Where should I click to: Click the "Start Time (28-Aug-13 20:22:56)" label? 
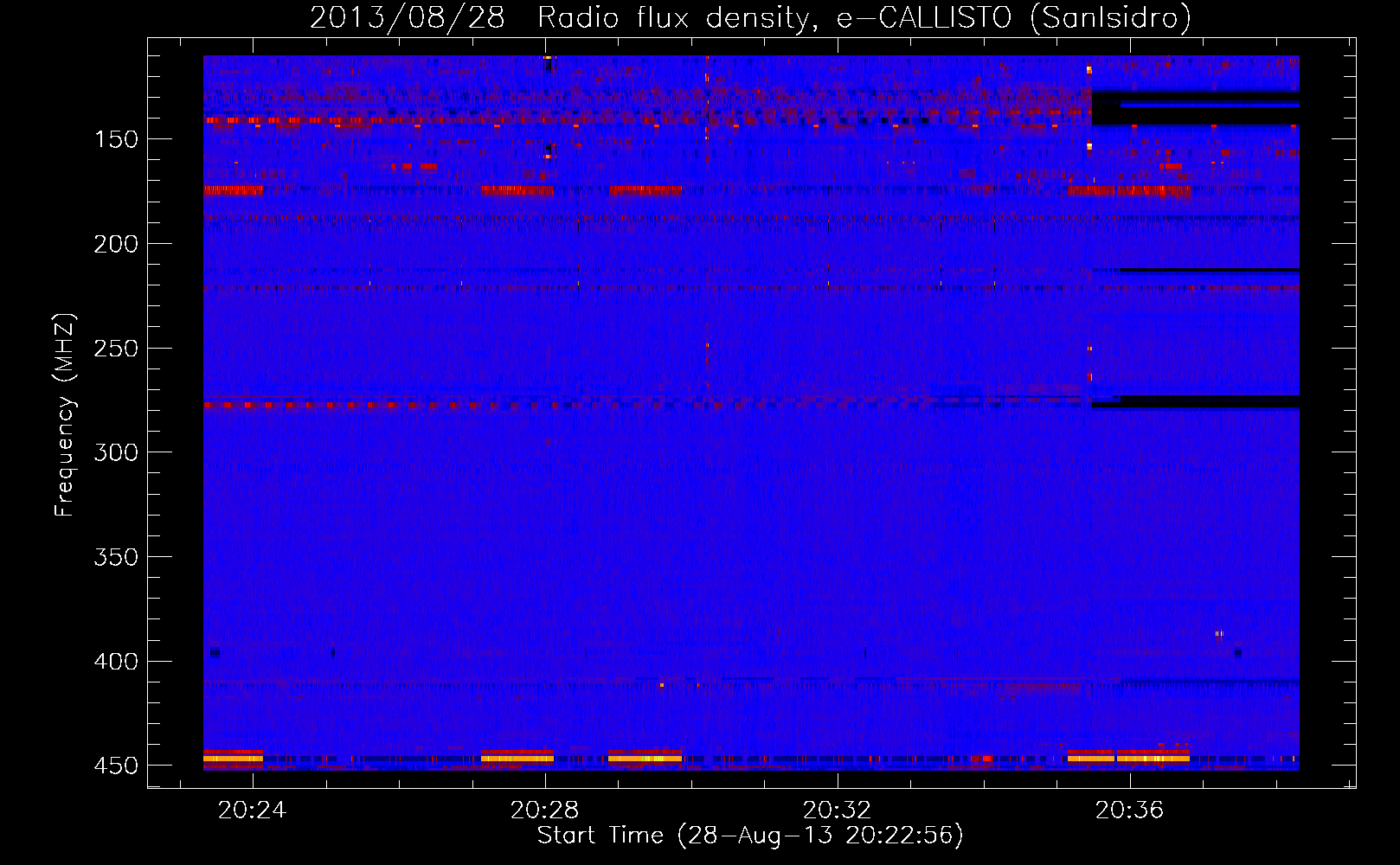click(750, 836)
